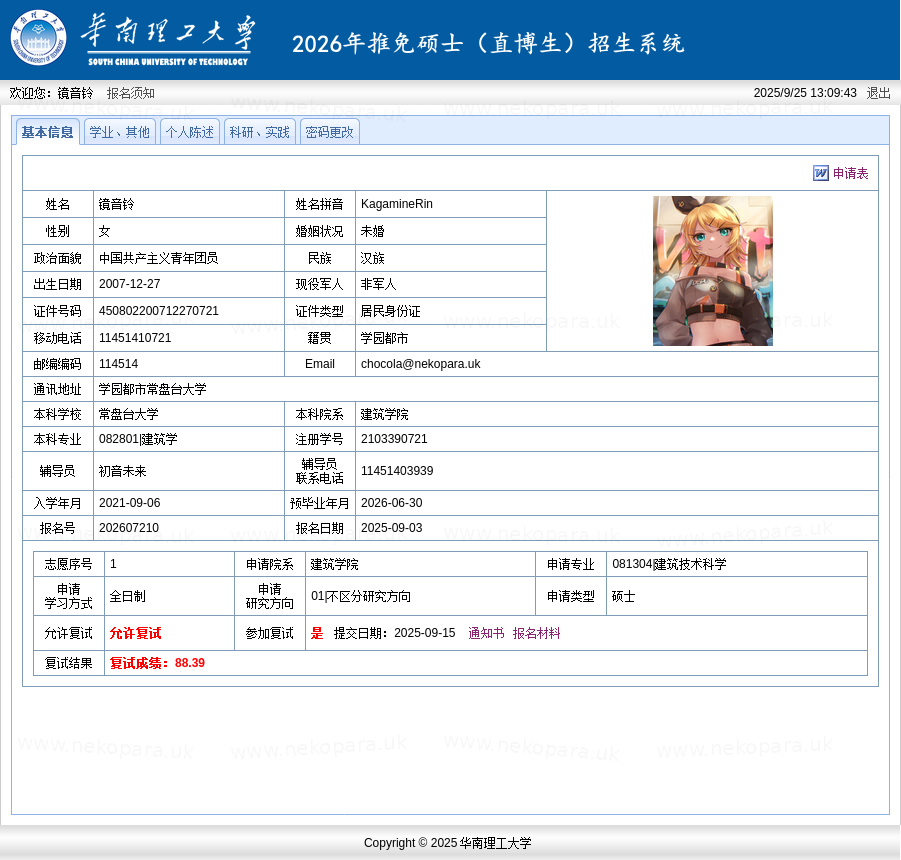Screen dimensions: 901x860
Task: Open the 密码更改 tab
Action: pos(329,132)
